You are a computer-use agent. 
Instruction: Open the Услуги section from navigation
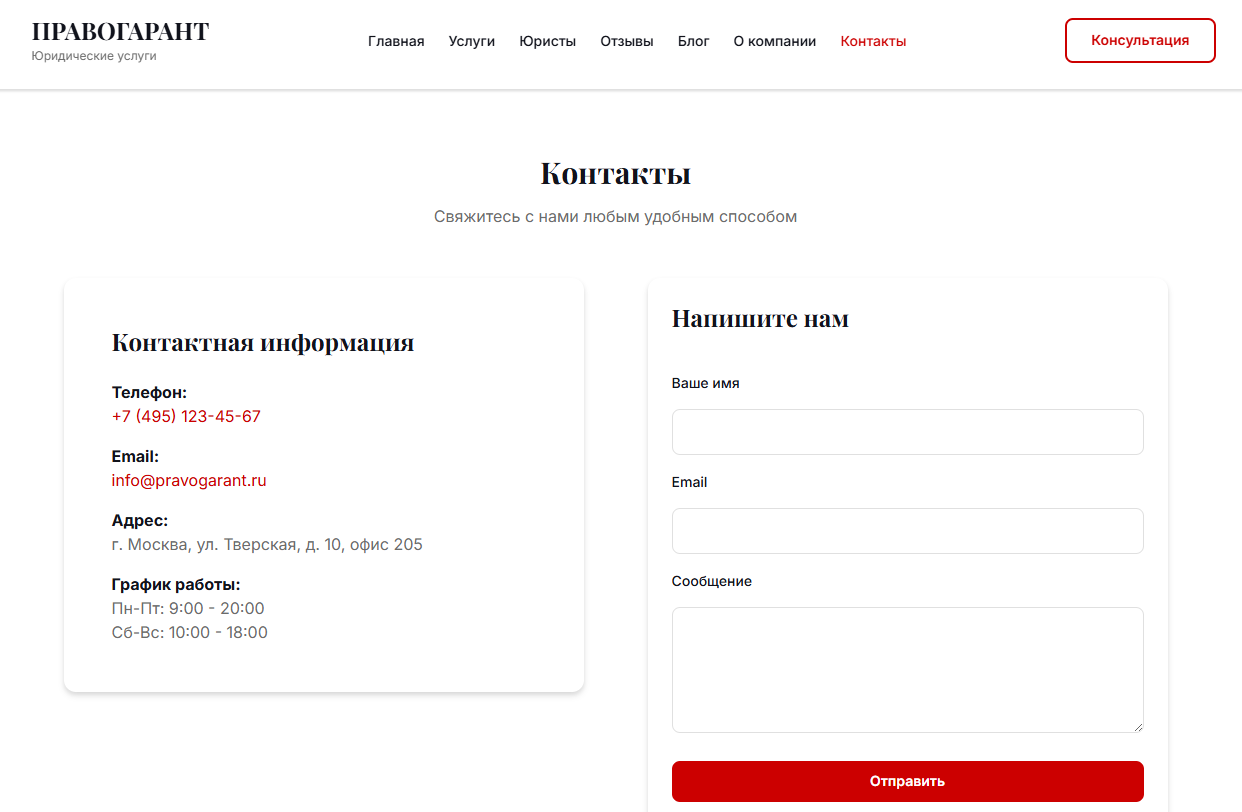pyautogui.click(x=471, y=41)
